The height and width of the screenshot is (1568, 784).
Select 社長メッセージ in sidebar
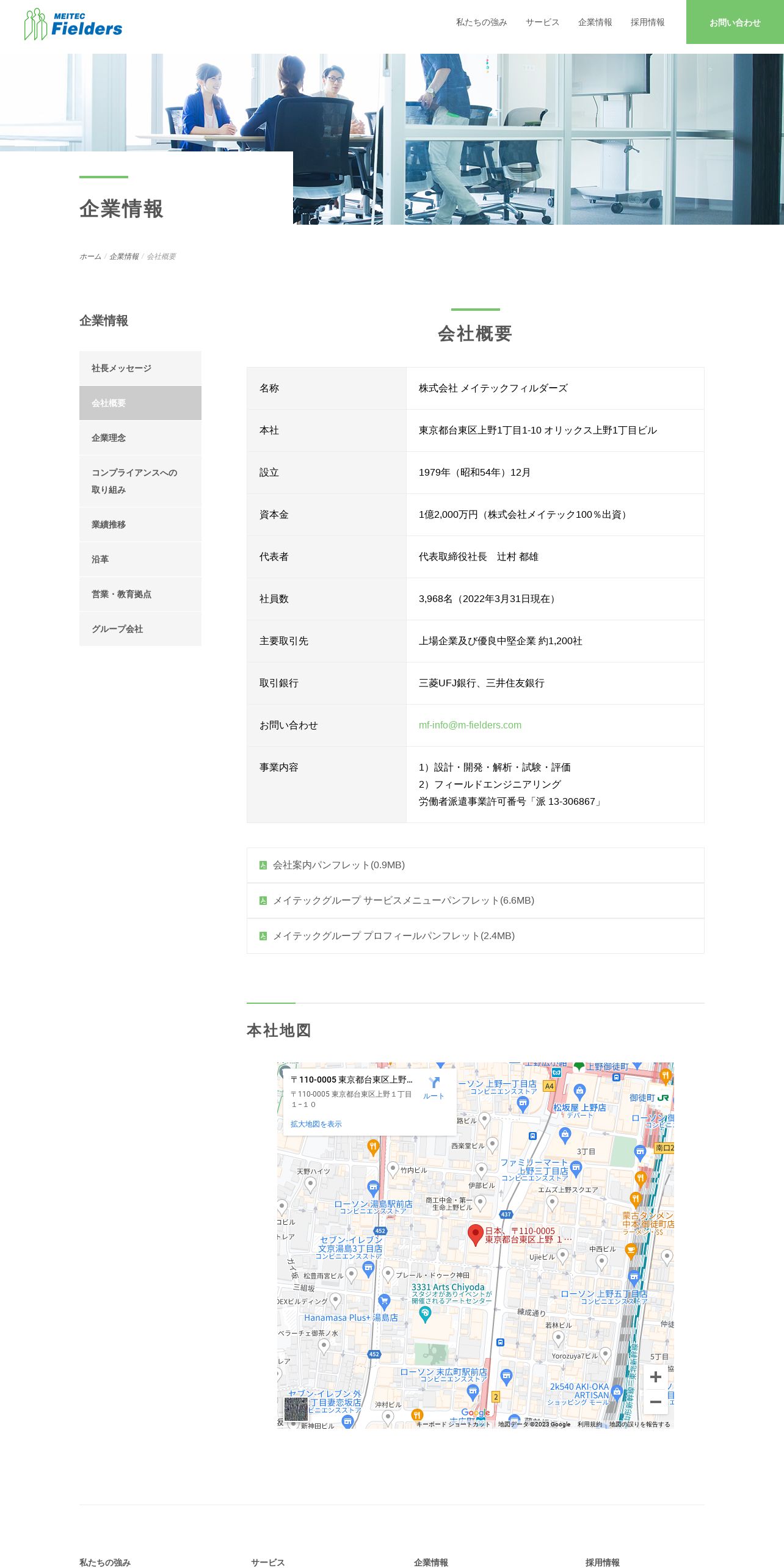pos(140,368)
